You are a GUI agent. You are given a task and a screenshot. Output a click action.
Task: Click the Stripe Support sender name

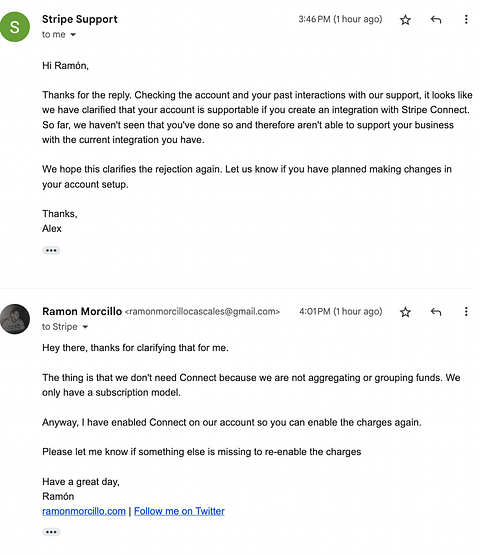tap(80, 19)
